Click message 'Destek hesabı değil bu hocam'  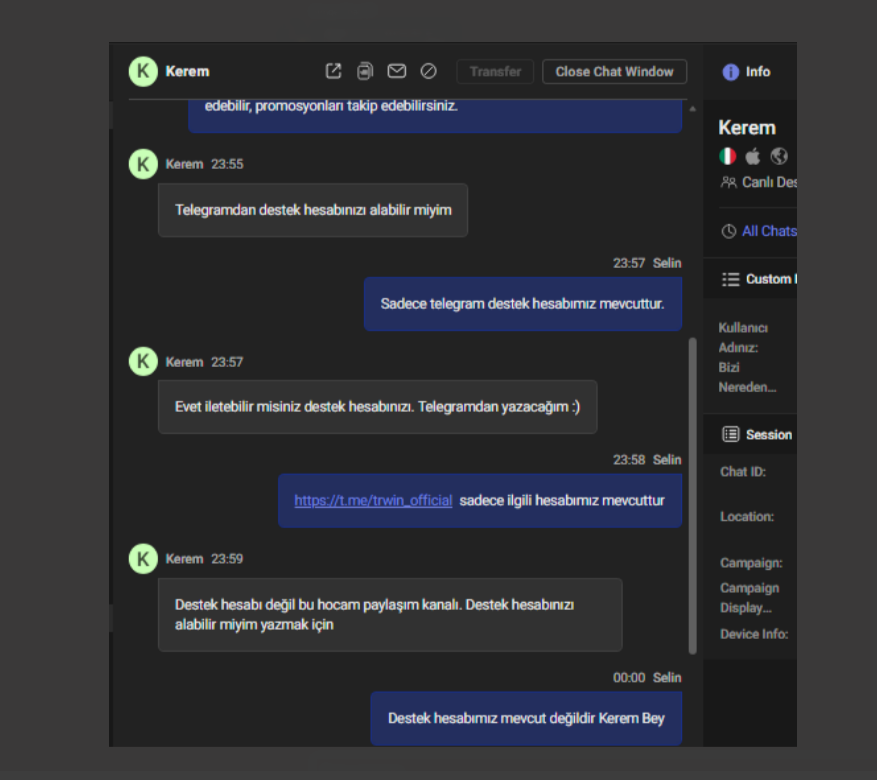390,614
